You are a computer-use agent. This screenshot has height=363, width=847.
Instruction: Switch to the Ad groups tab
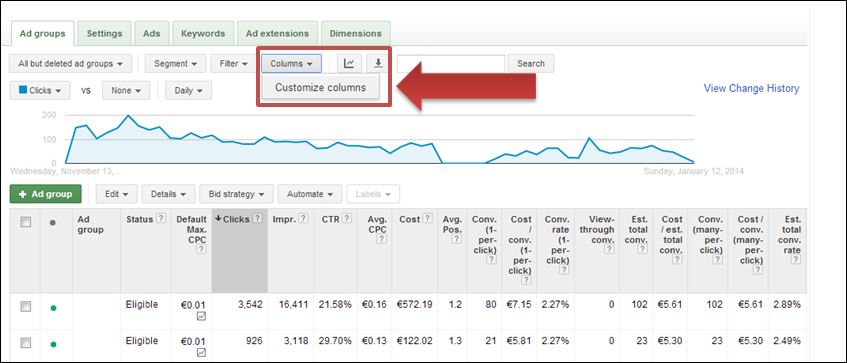42,33
